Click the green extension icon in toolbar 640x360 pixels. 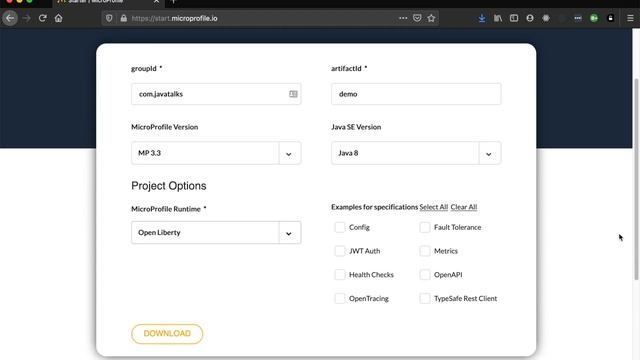pos(594,18)
